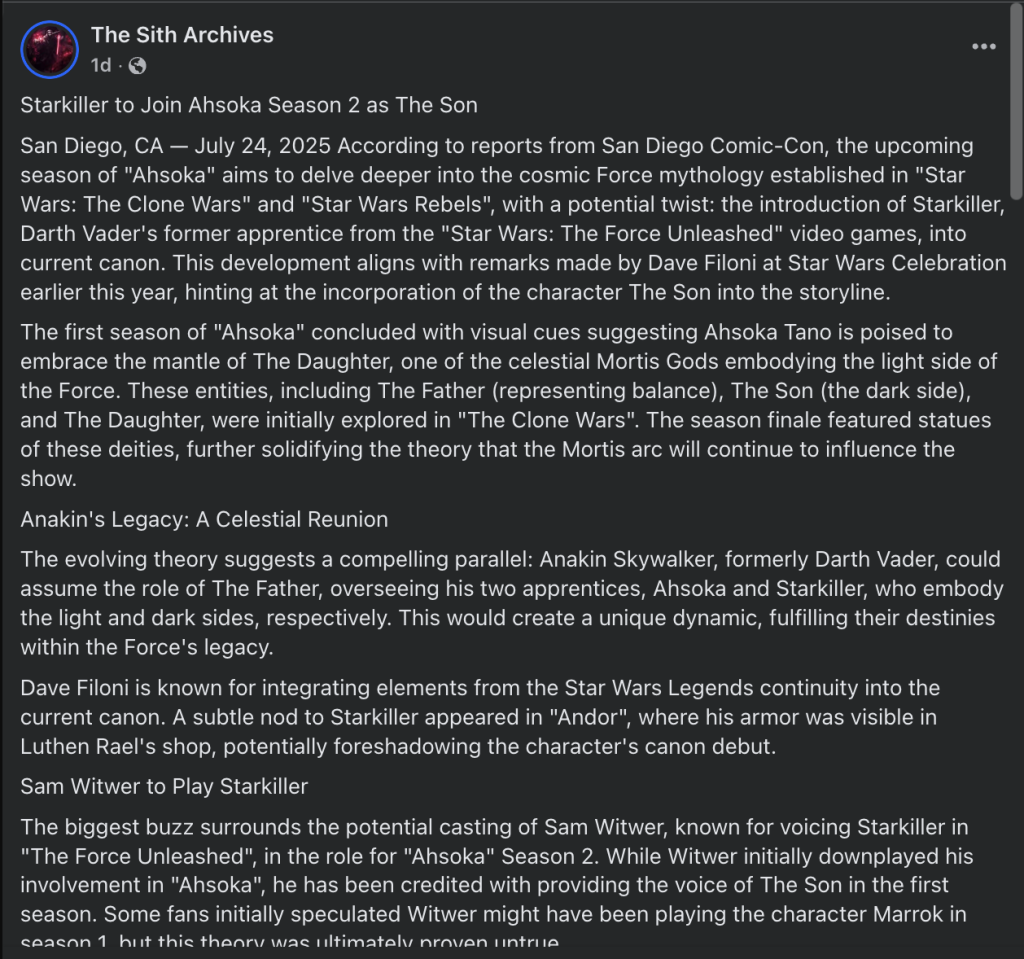Click the scrollbar track below the thumb
Image resolution: width=1024 pixels, height=959 pixels.
click(1016, 575)
